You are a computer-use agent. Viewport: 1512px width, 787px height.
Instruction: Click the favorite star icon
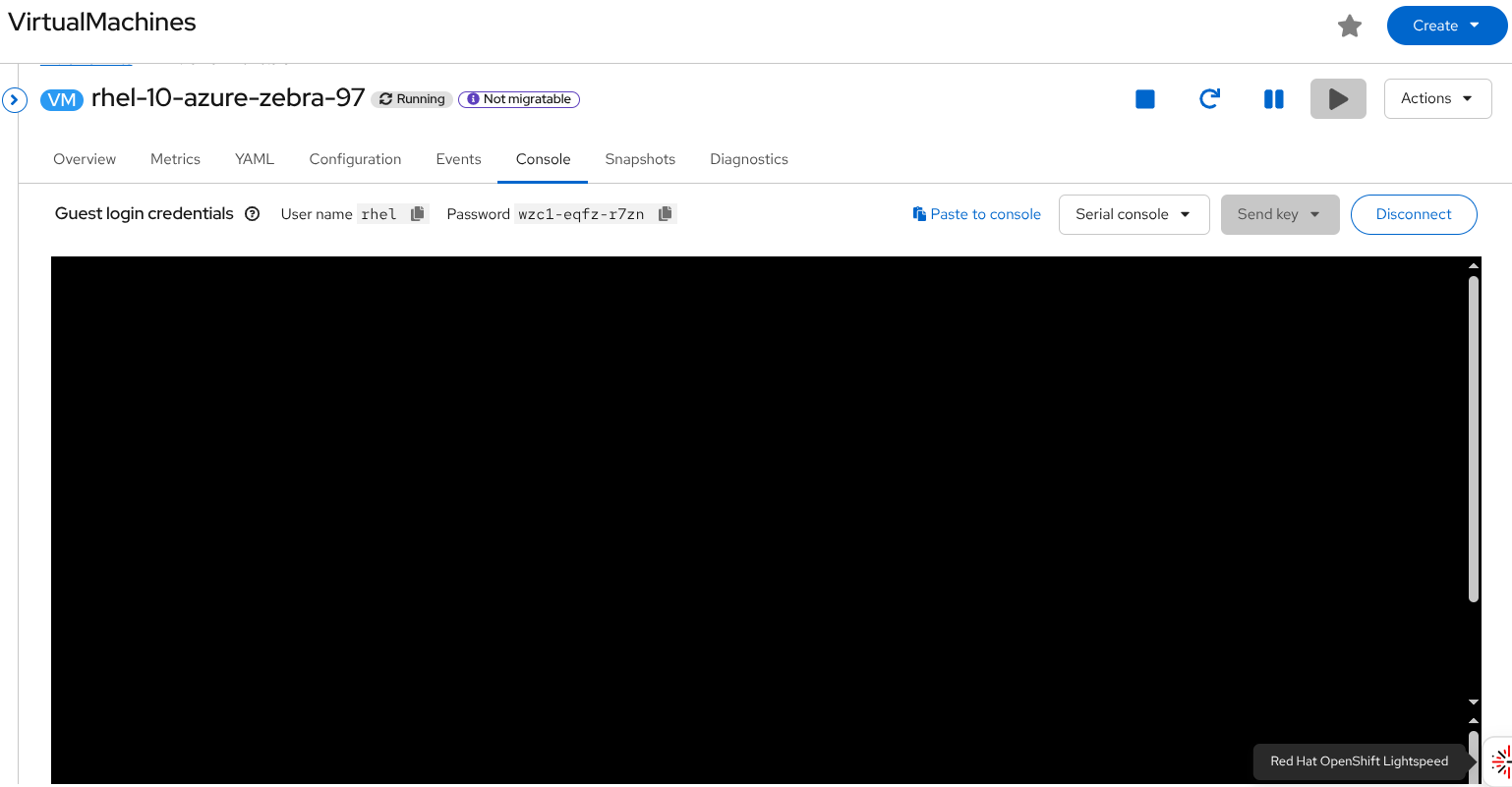point(1350,27)
